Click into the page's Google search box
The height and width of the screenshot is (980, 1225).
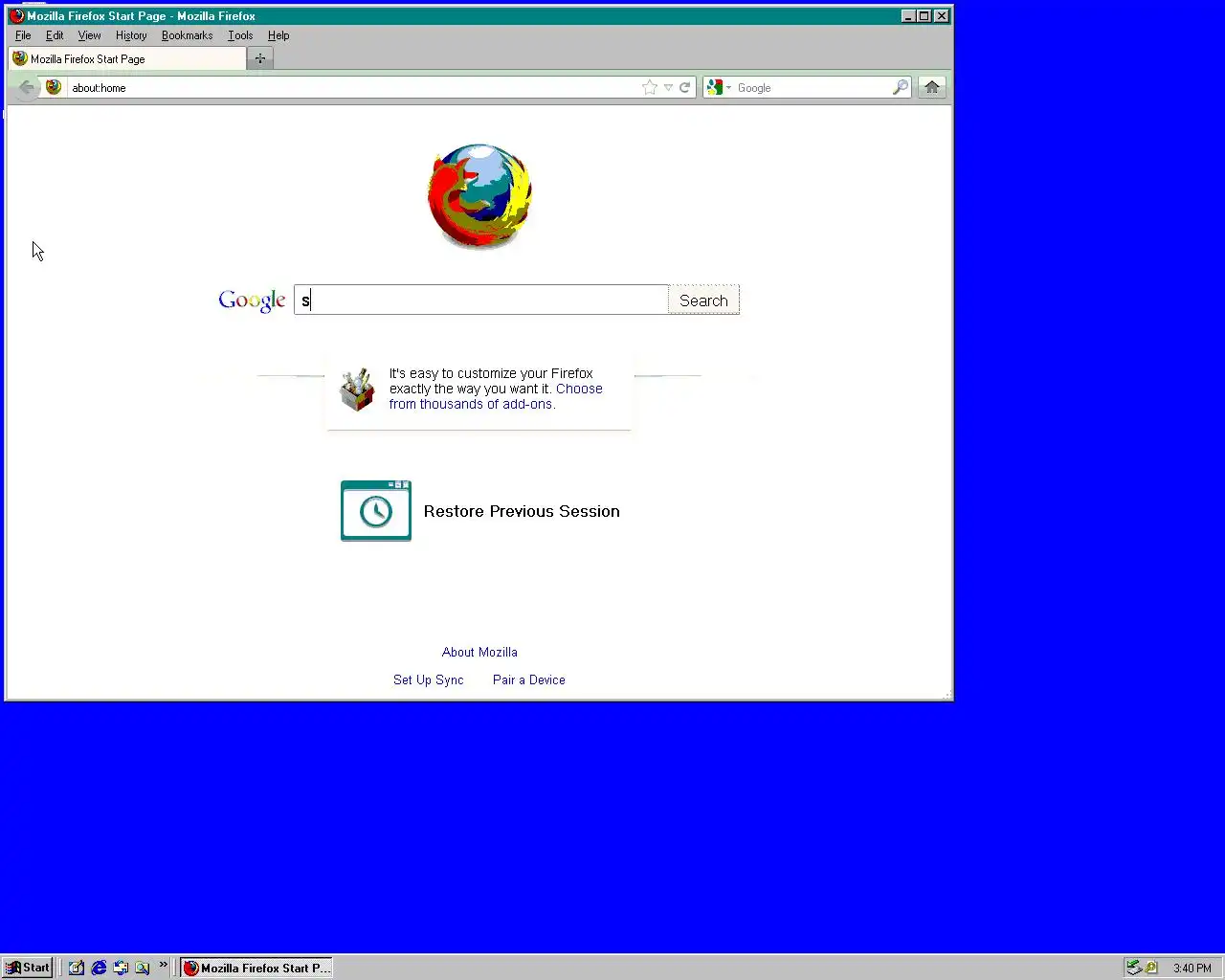pos(481,300)
